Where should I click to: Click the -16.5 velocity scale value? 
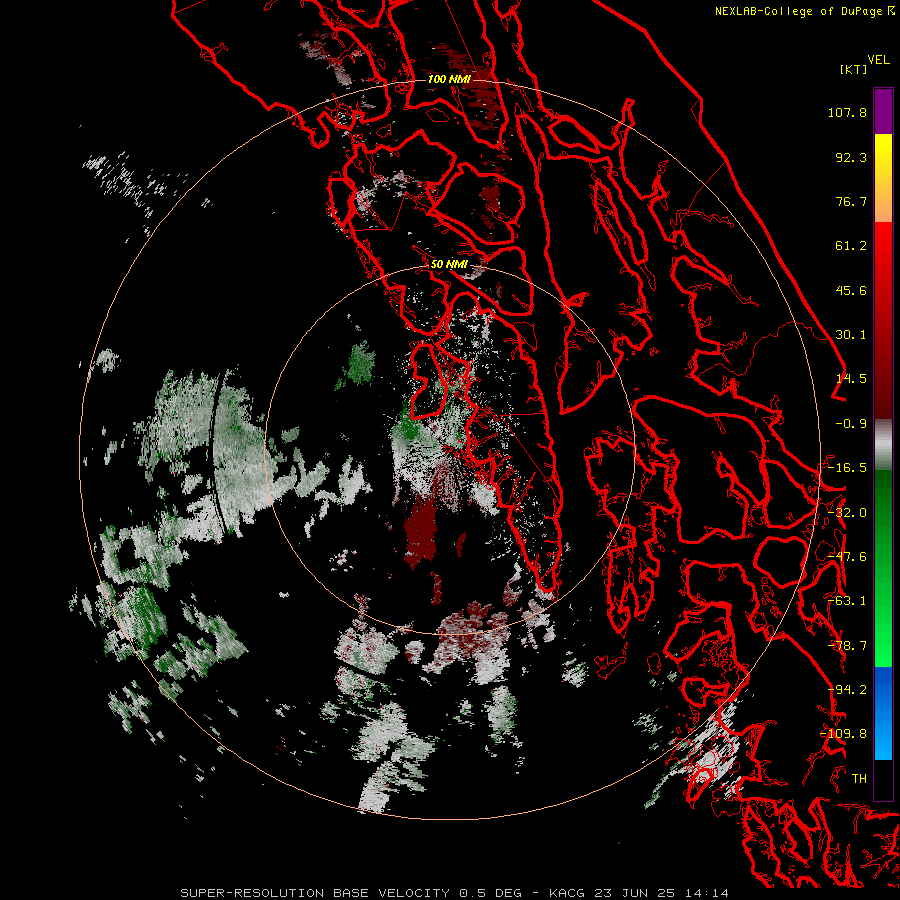pyautogui.click(x=847, y=468)
